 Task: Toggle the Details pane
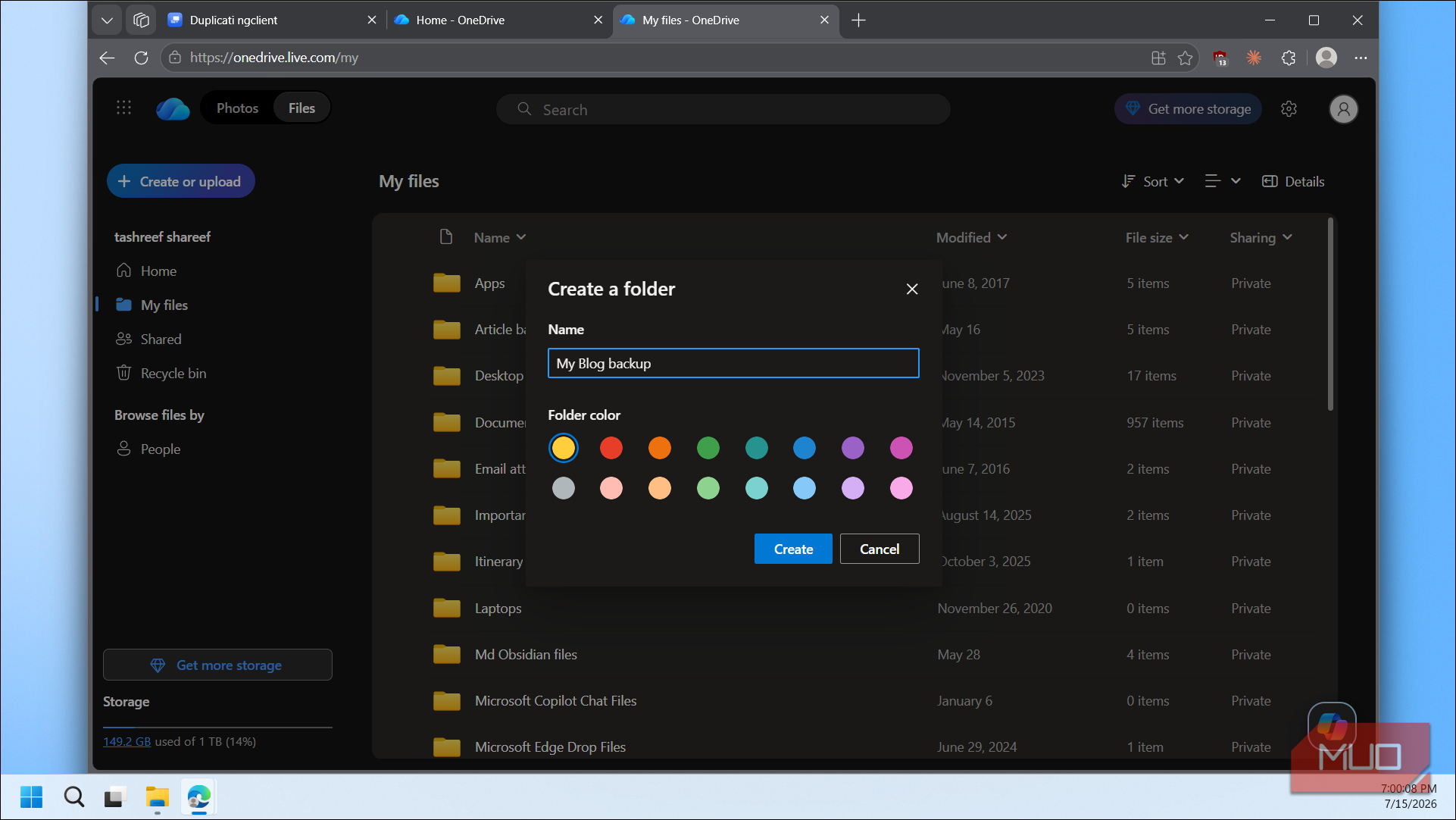(1293, 181)
